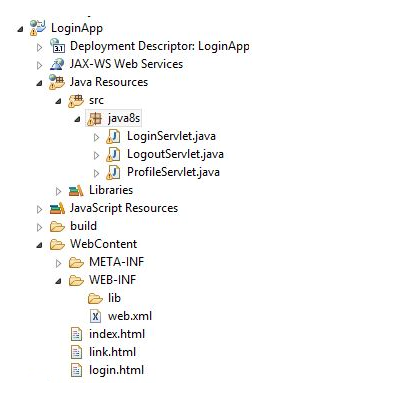Expand the ProfileServlet.java node
This screenshot has width=397, height=412.
[x=97, y=173]
